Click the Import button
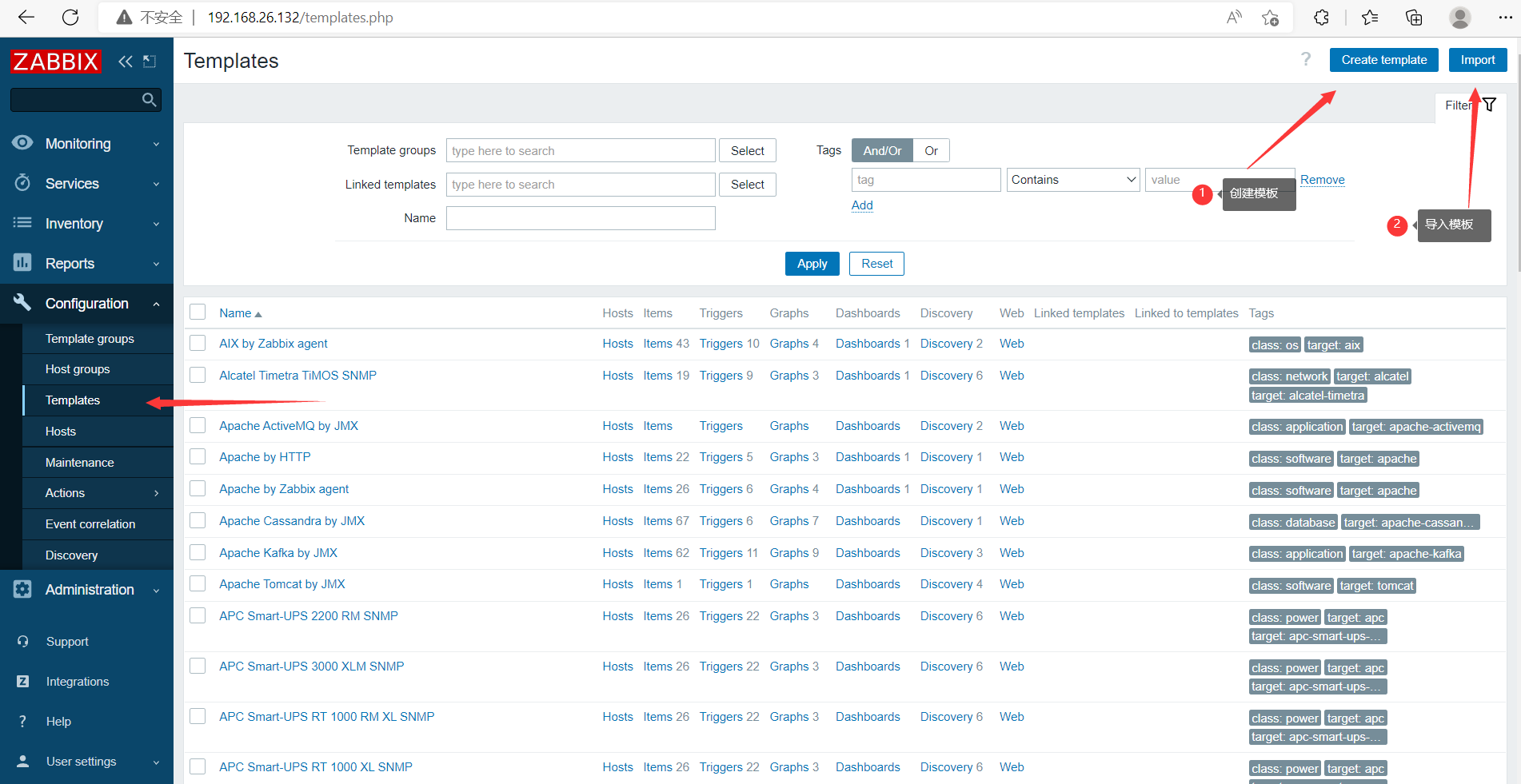Viewport: 1521px width, 784px height. point(1478,60)
